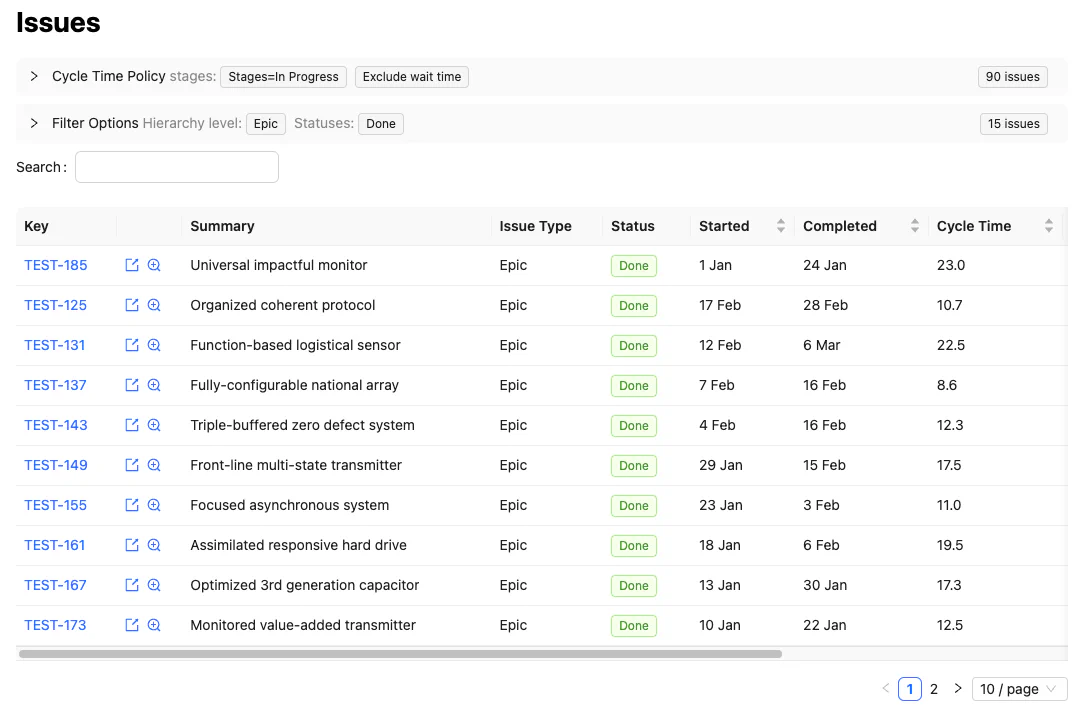The width and height of the screenshot is (1078, 706).
Task: Open external link icon for TEST-155
Action: click(132, 505)
